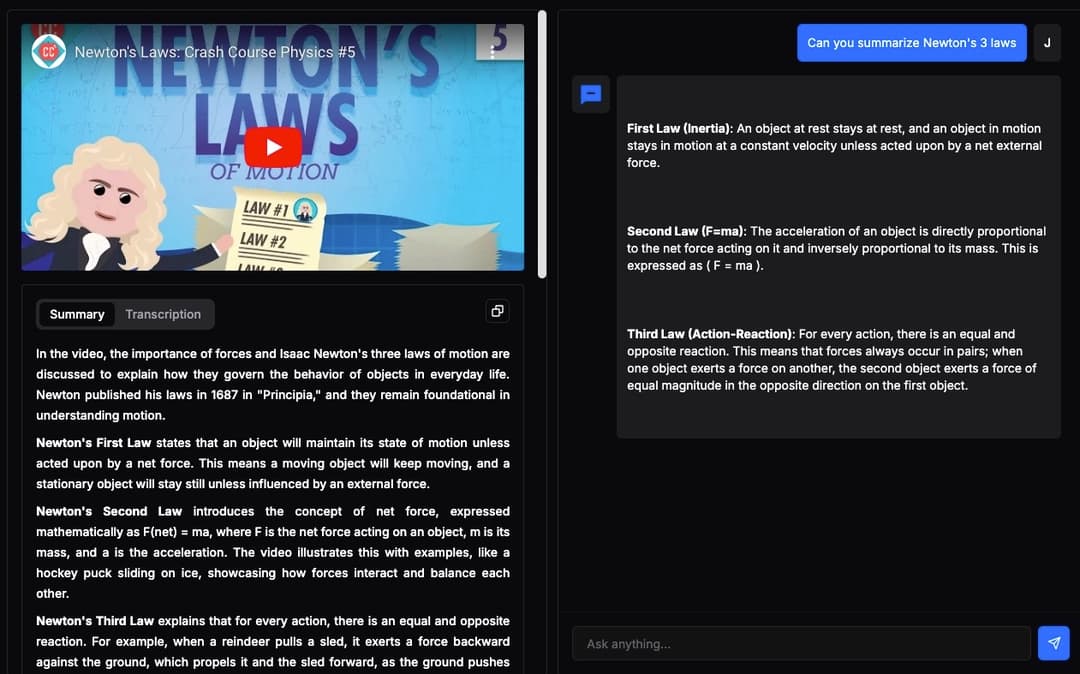Click bold "Newton's First Law" in the summary
1080x674 pixels.
93,443
